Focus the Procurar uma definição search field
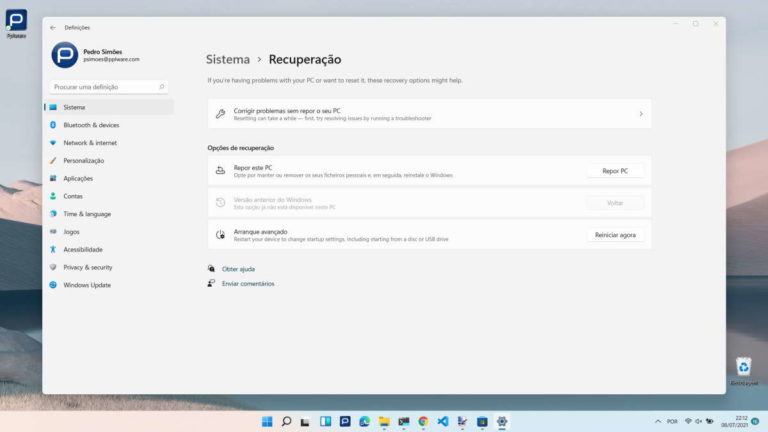Screen dimensions: 768x432 click(100, 87)
